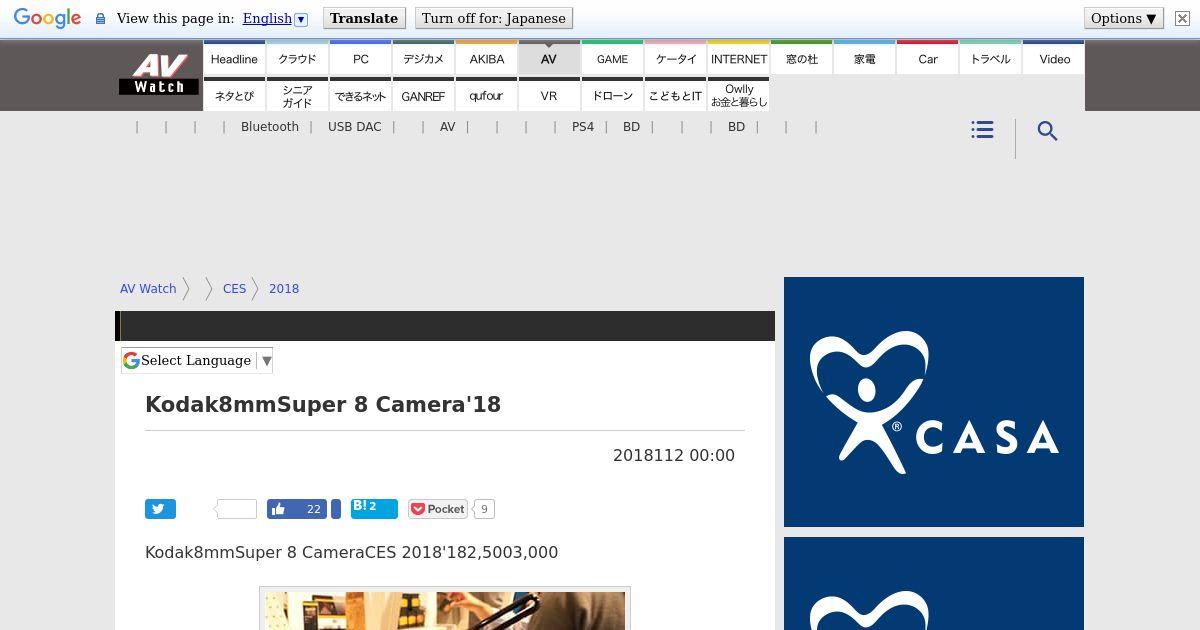Turn off translation for Japanese
This screenshot has height=630, width=1200.
click(494, 18)
